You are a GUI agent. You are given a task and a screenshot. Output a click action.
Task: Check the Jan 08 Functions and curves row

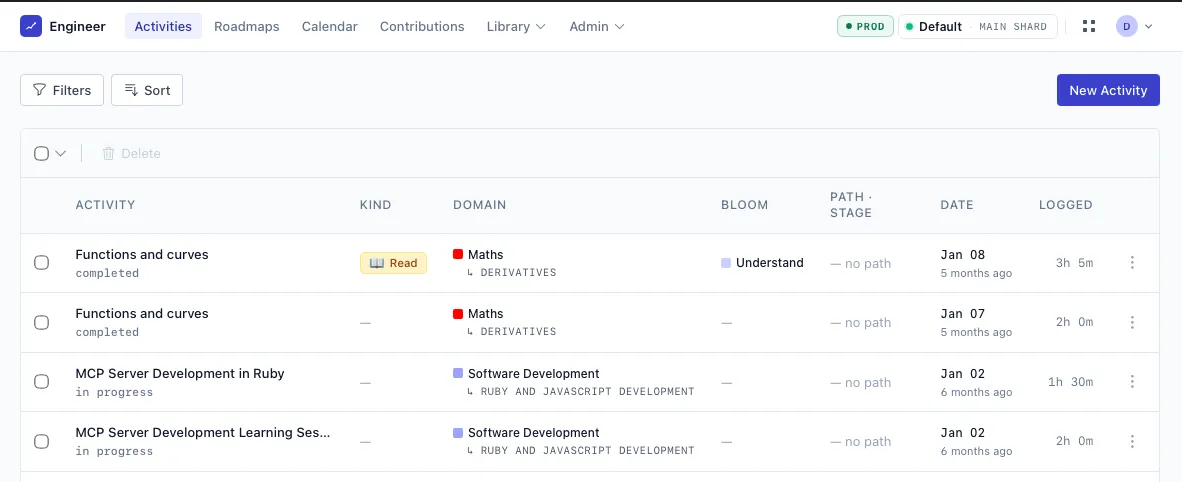click(41, 262)
